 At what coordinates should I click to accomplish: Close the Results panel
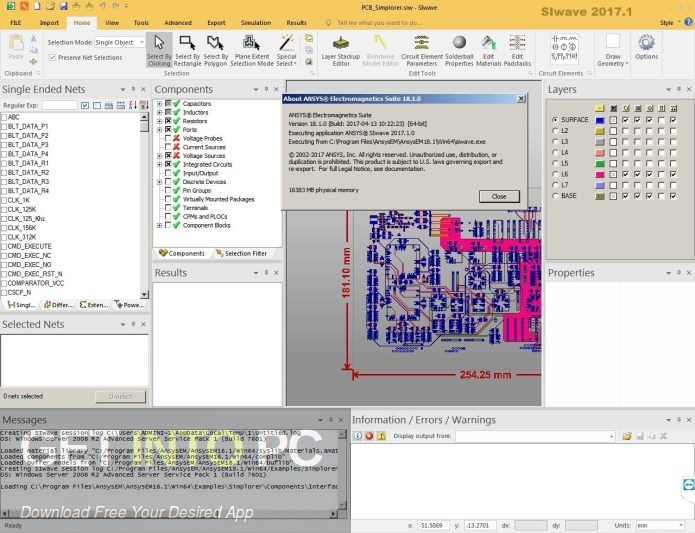click(x=276, y=273)
